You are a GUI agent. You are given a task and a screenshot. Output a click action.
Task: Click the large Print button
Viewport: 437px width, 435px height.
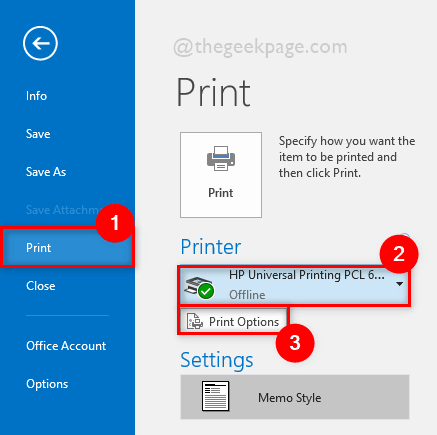(x=221, y=175)
